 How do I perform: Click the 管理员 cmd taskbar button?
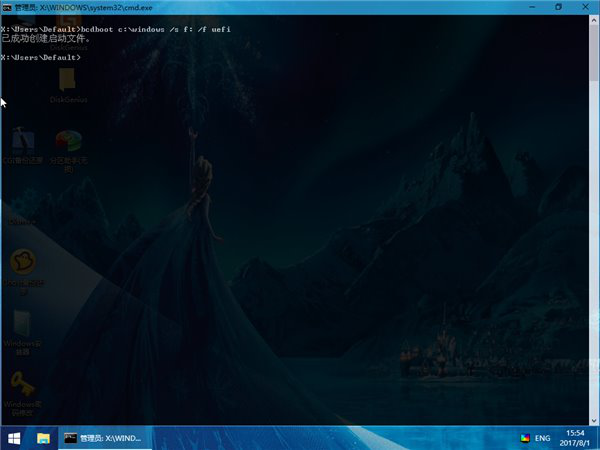100,438
